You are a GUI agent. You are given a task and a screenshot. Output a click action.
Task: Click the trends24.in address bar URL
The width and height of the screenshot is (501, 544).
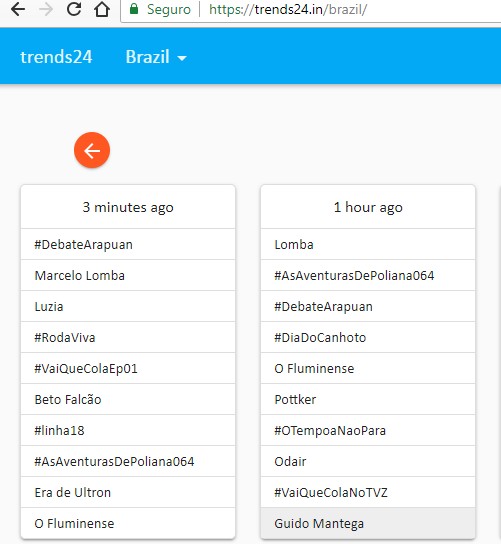point(288,9)
